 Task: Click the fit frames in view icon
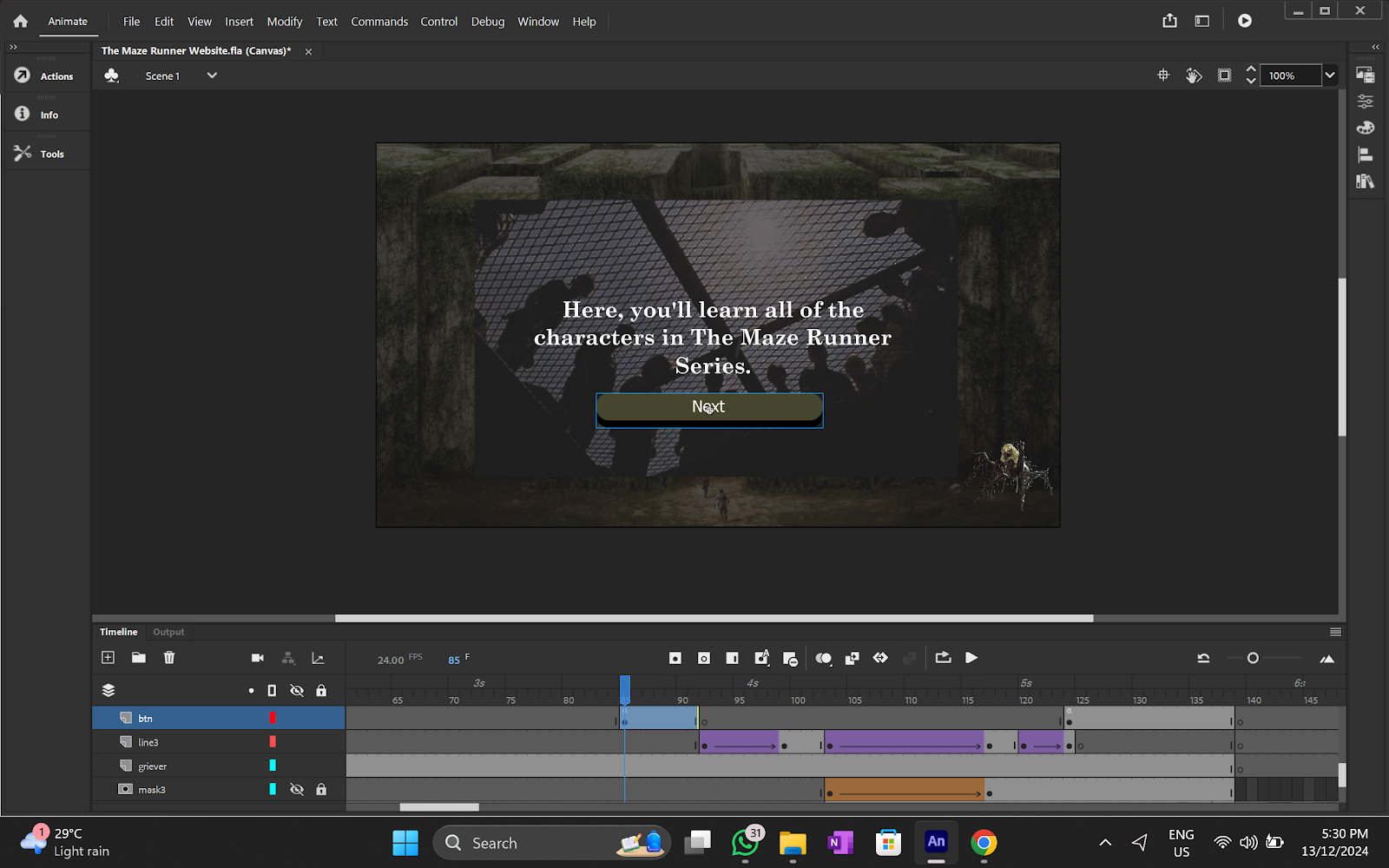point(1326,659)
